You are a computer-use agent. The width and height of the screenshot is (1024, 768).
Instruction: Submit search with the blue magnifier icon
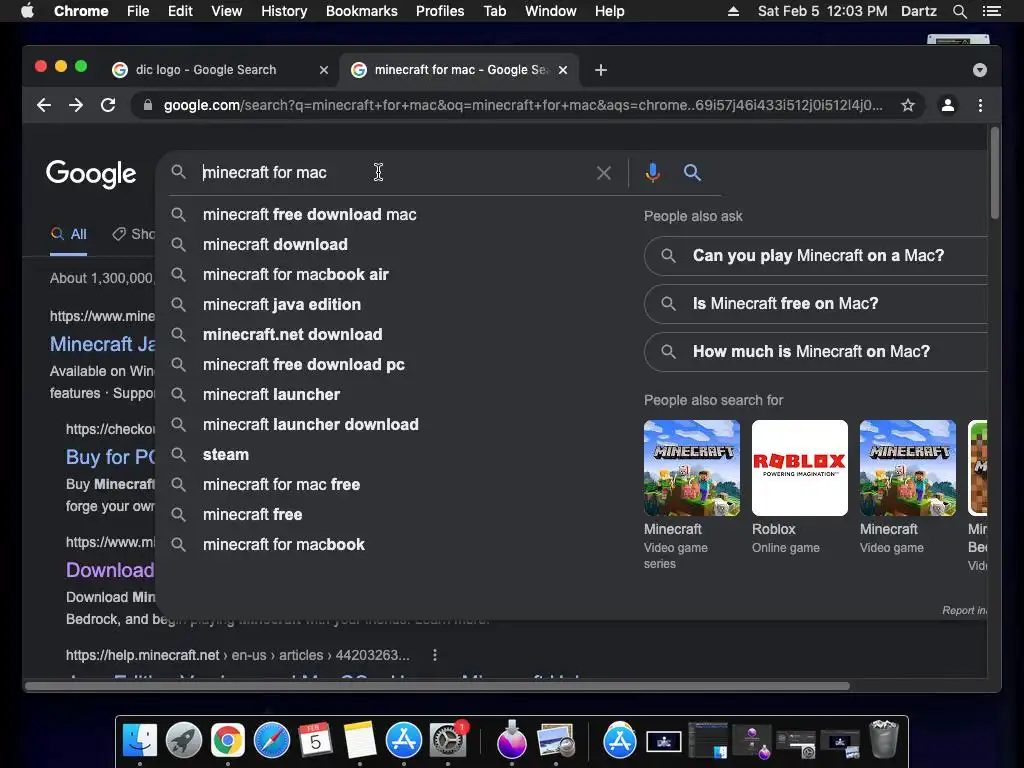click(692, 172)
